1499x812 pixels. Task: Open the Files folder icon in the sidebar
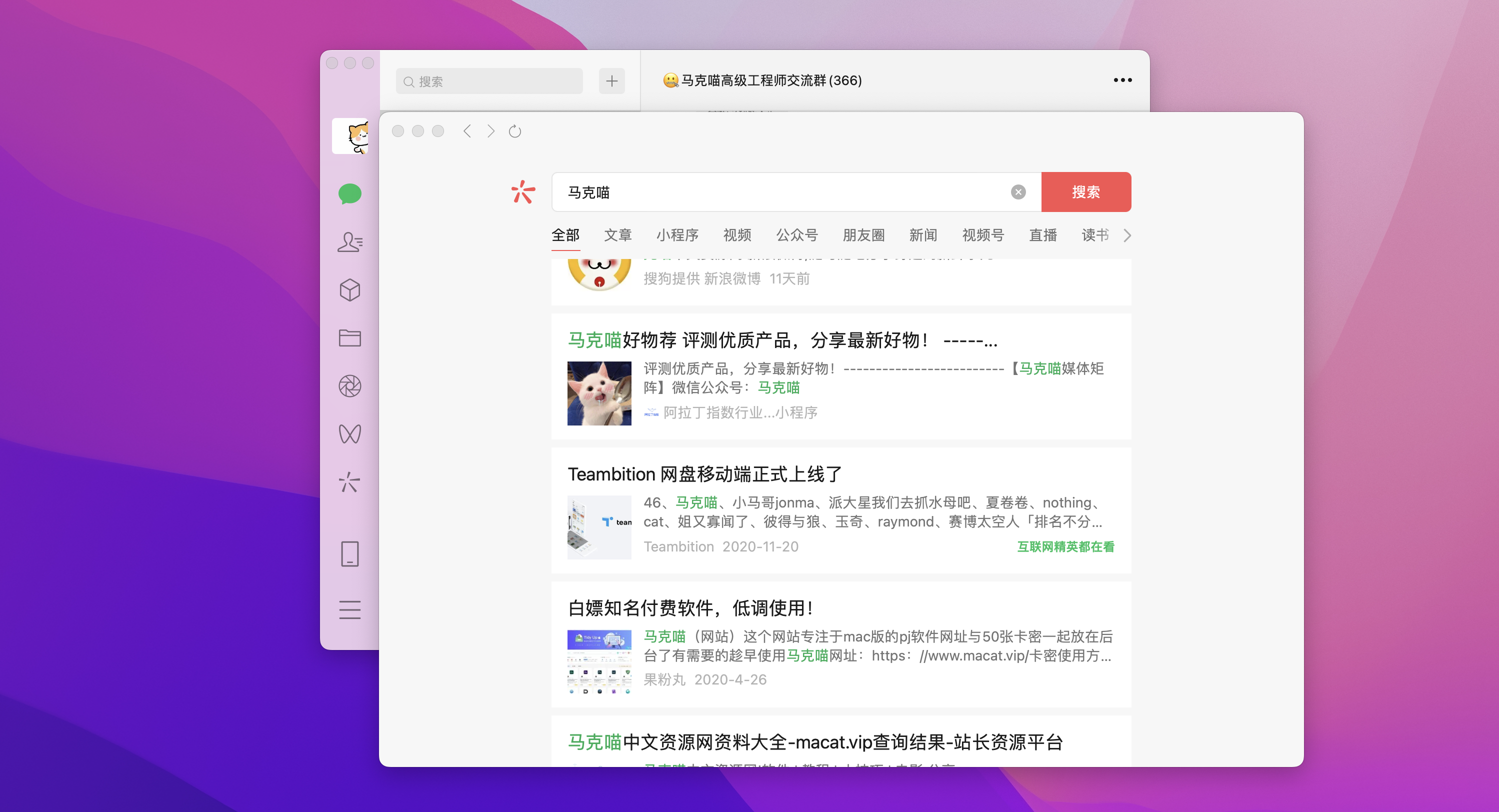click(x=349, y=338)
